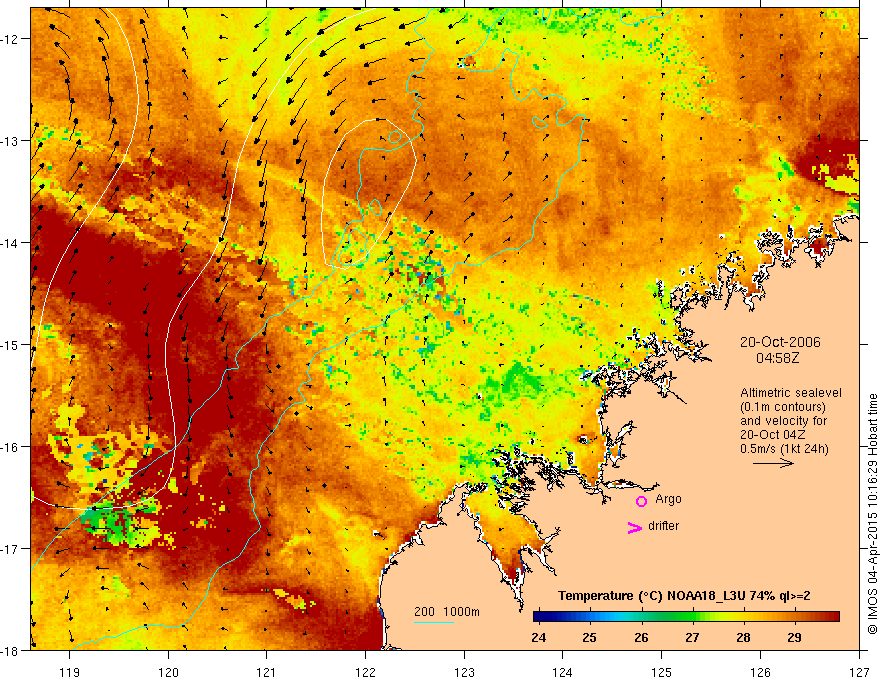
Task: Click the 'Altimetric sealevel' text line
Action: (791, 393)
